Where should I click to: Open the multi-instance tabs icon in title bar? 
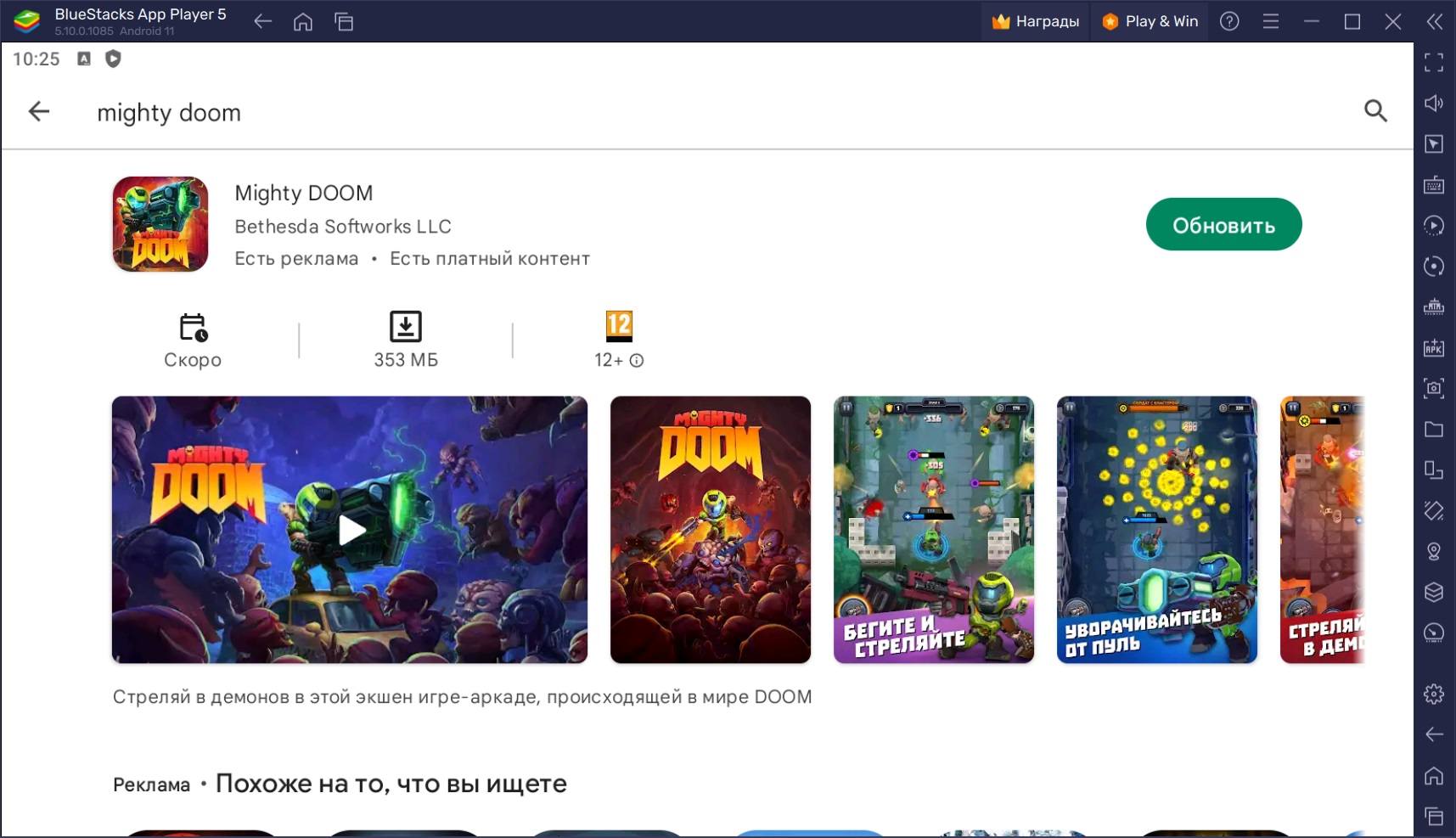(x=344, y=22)
